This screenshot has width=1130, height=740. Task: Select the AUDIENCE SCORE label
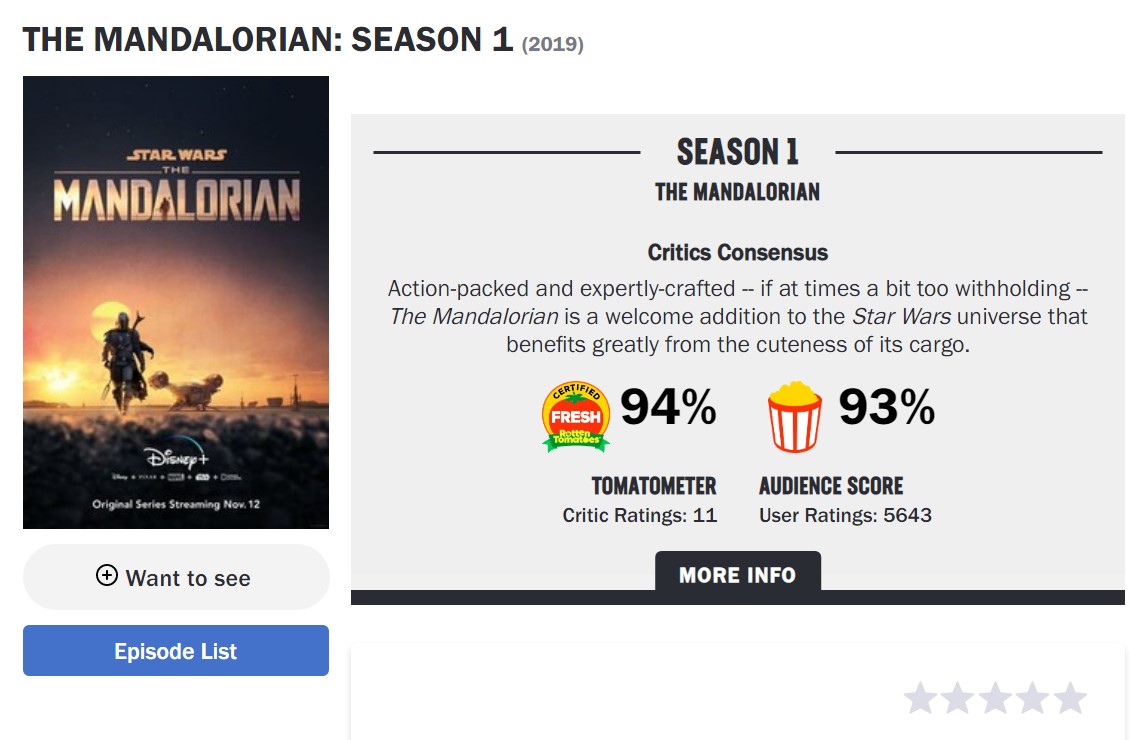(831, 486)
